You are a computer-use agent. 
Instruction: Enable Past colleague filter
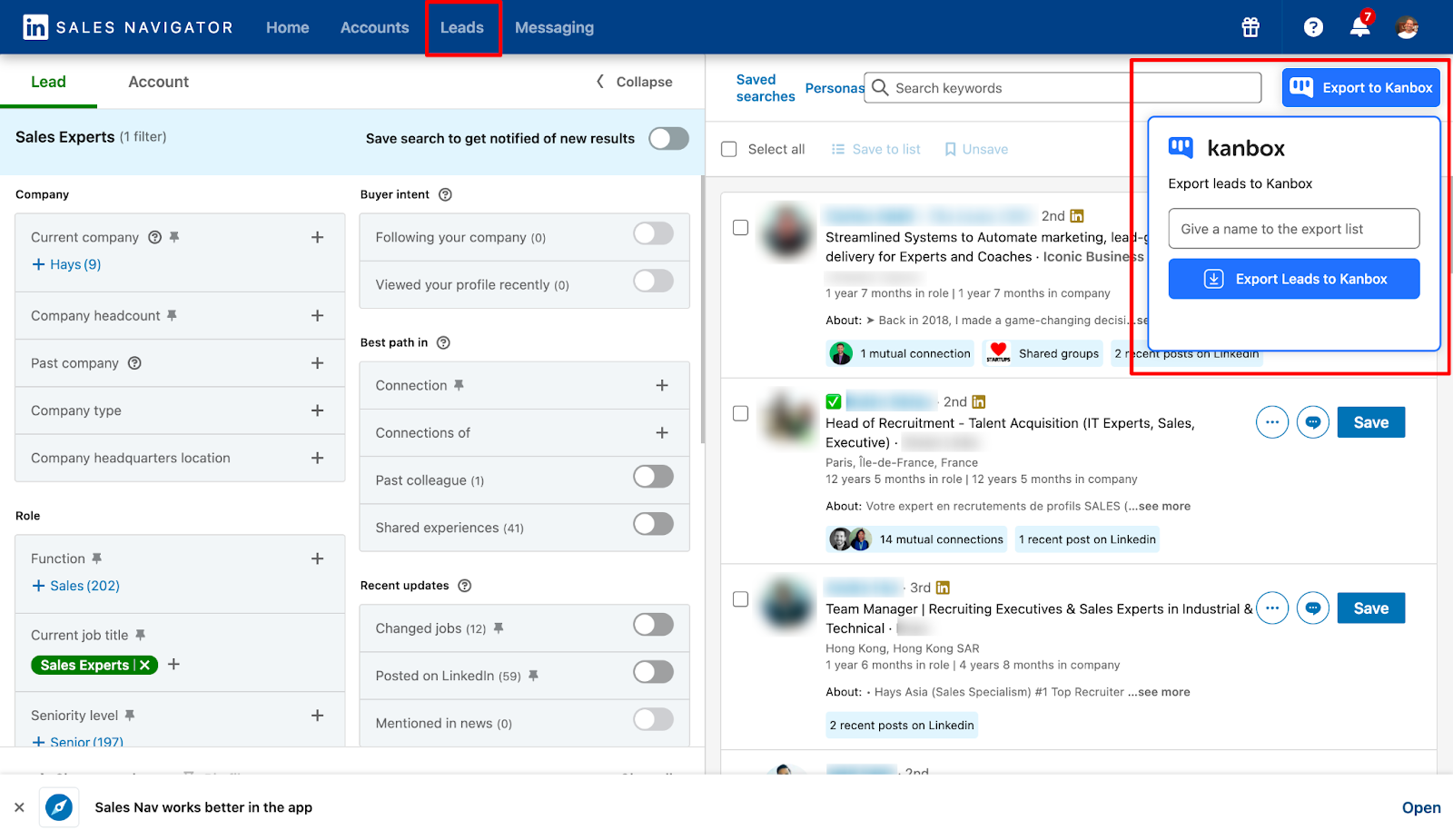(654, 477)
